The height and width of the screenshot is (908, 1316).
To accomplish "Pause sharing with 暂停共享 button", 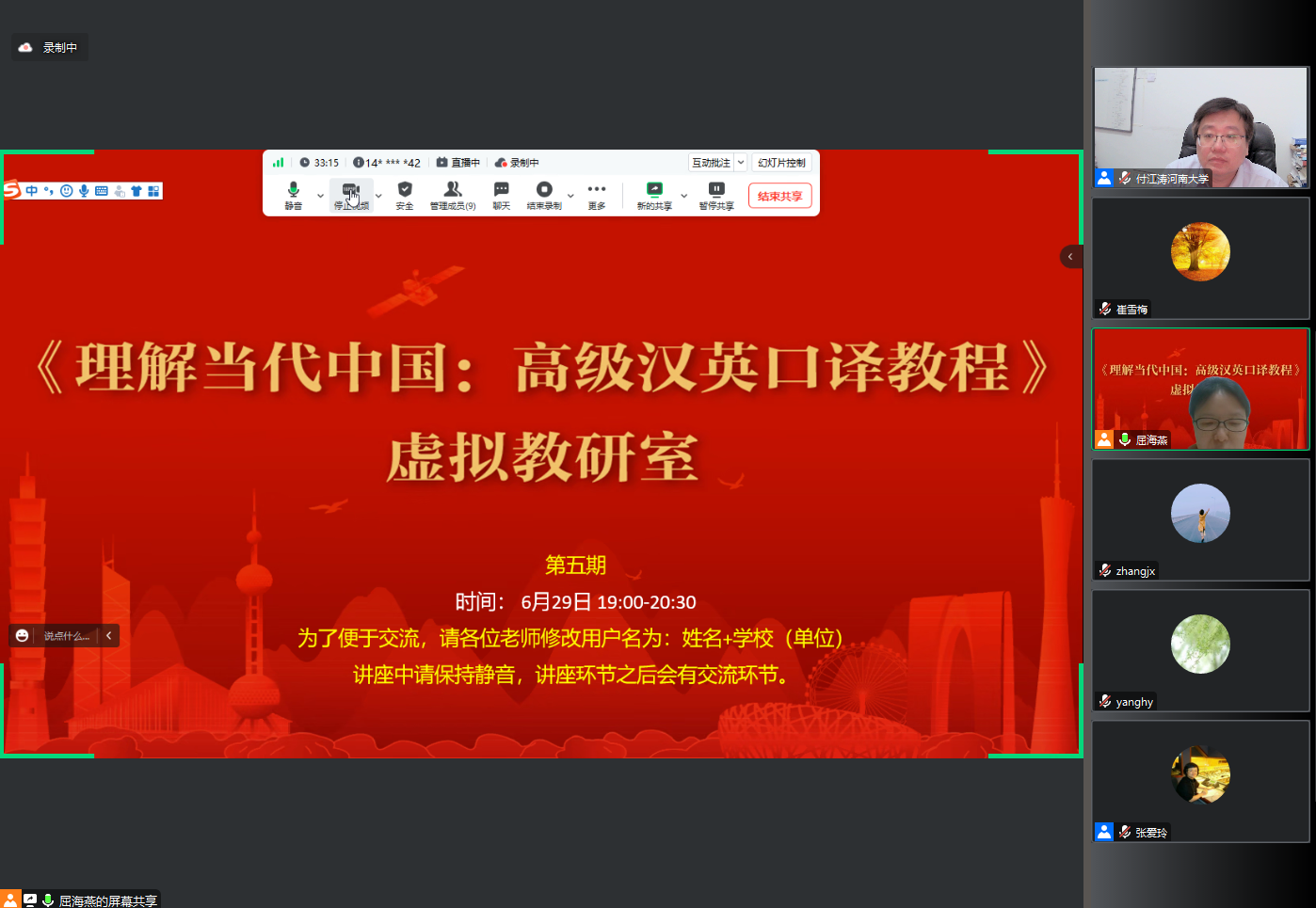I will pos(716,195).
